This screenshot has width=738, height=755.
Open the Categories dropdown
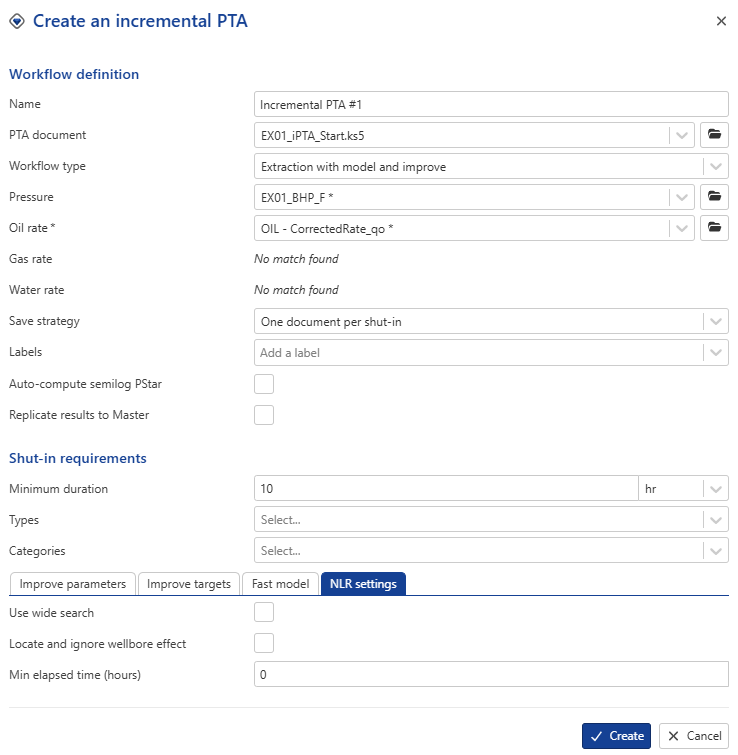click(715, 551)
